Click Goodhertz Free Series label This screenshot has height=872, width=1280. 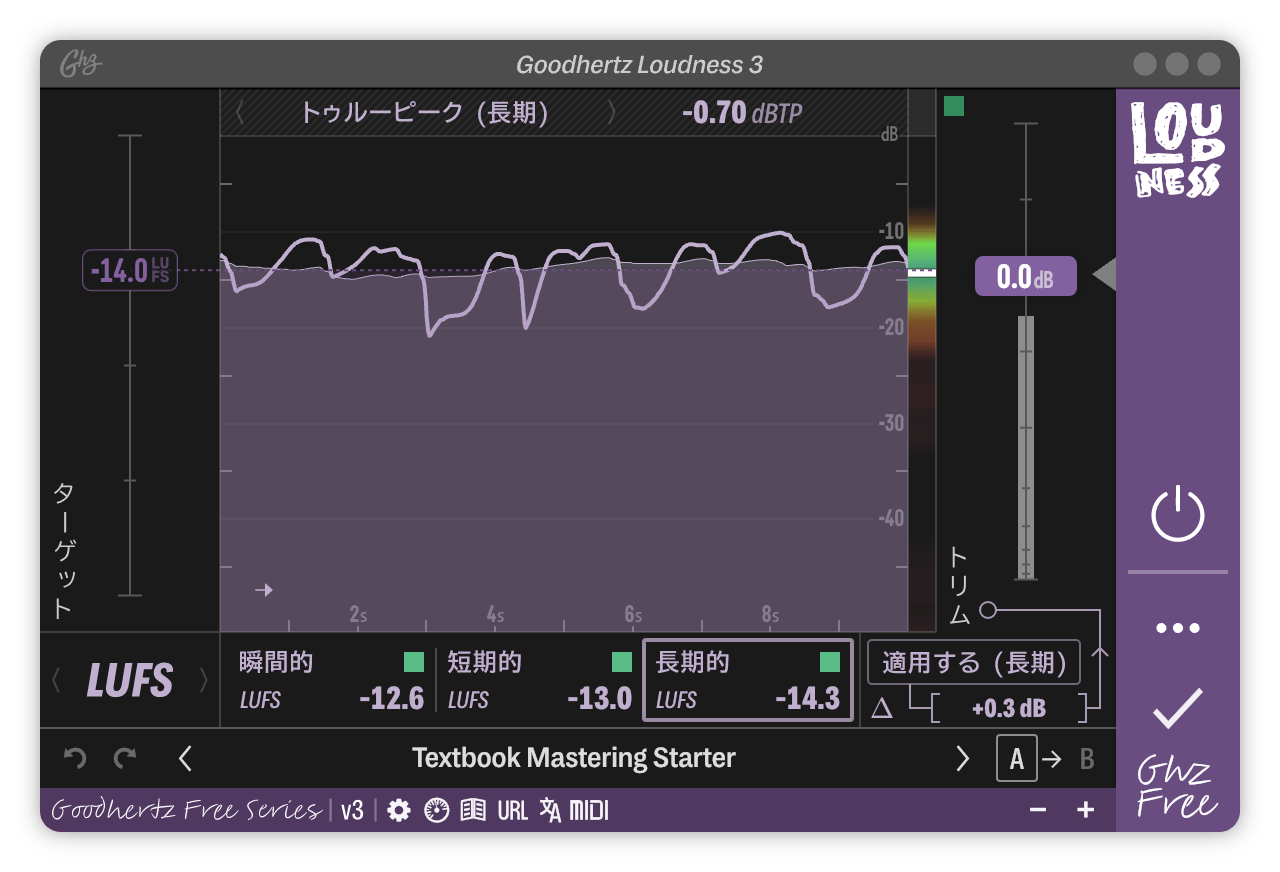(x=186, y=810)
